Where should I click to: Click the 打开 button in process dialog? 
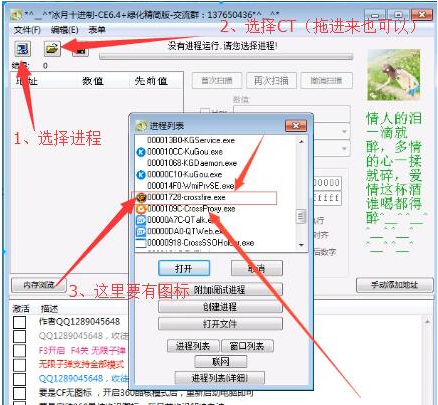point(184,268)
